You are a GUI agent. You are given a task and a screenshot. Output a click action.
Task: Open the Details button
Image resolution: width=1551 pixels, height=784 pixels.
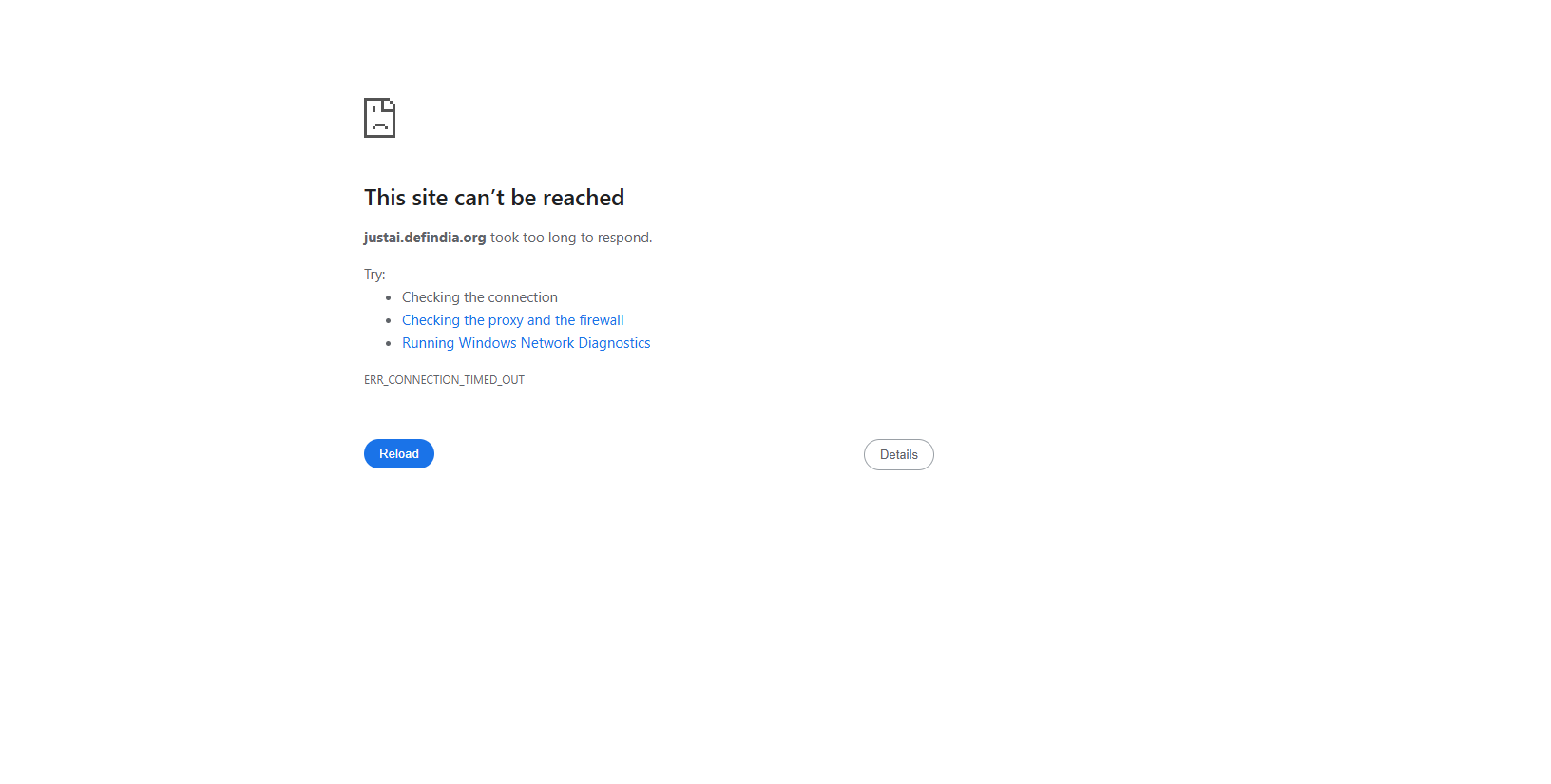(x=899, y=455)
